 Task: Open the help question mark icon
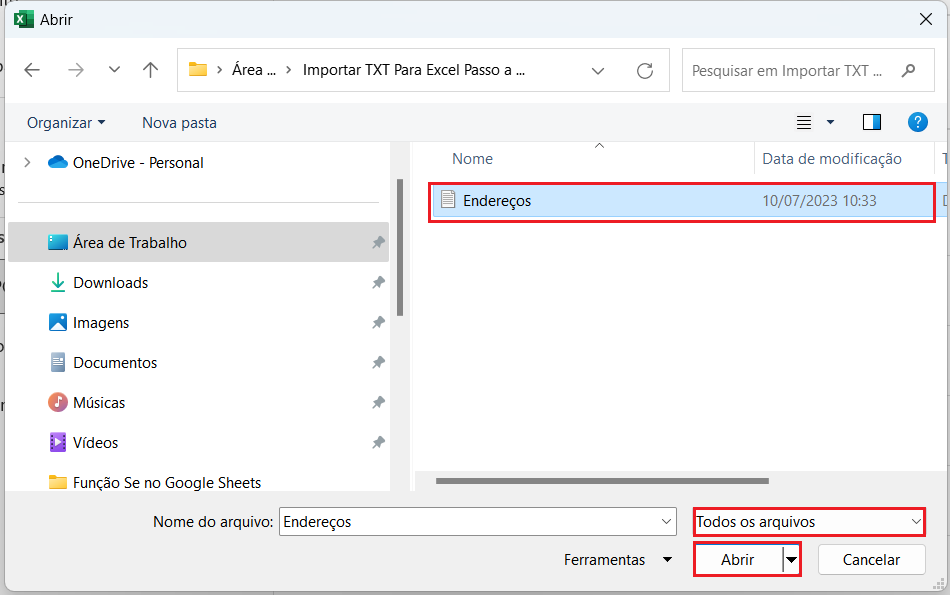click(917, 122)
